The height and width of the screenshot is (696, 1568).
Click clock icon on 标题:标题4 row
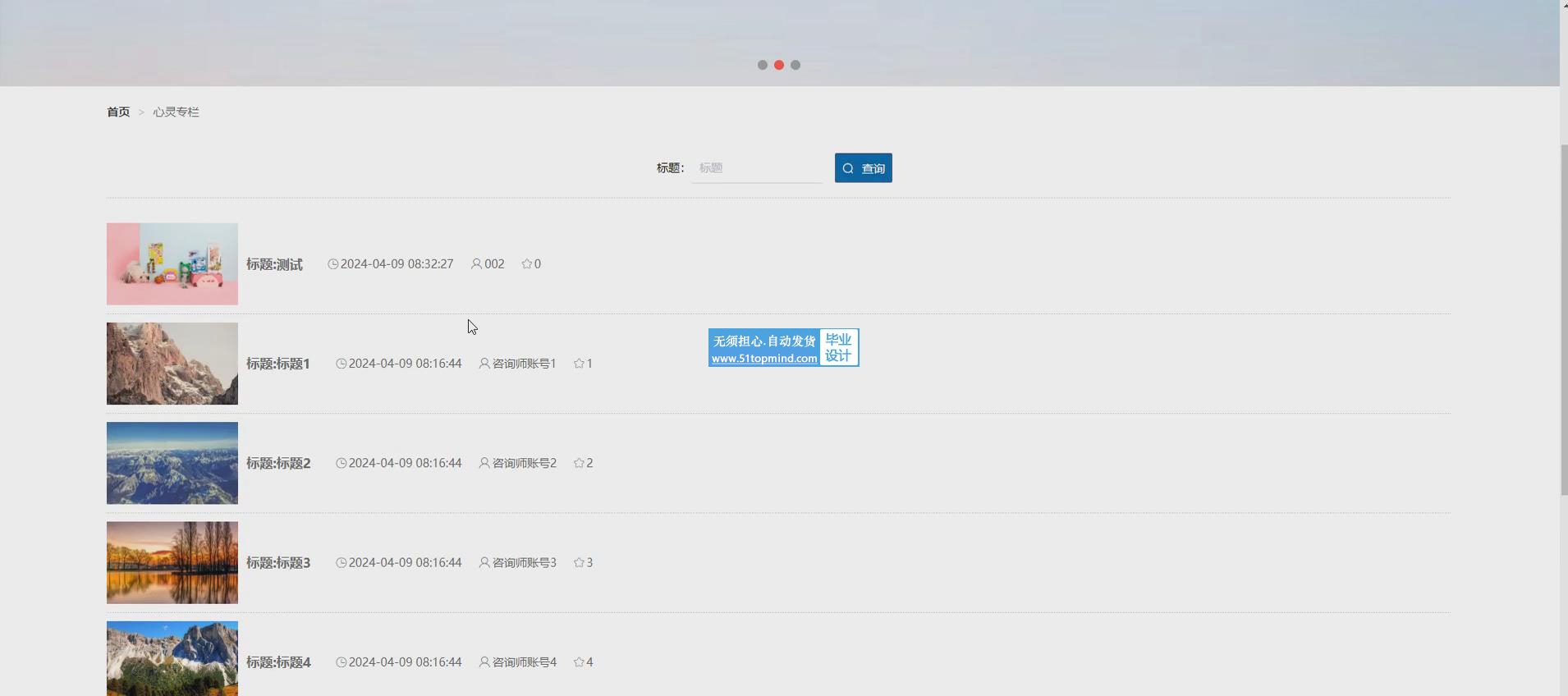coord(342,662)
